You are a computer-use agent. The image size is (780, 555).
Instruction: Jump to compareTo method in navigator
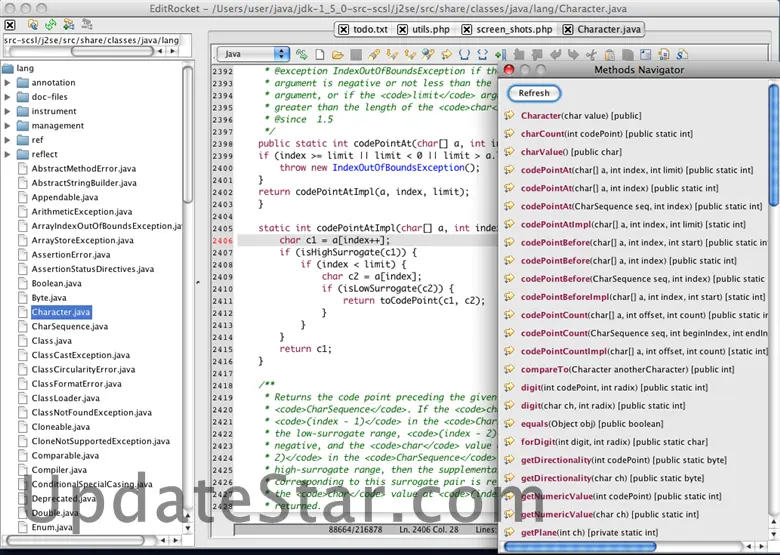[x=544, y=369]
